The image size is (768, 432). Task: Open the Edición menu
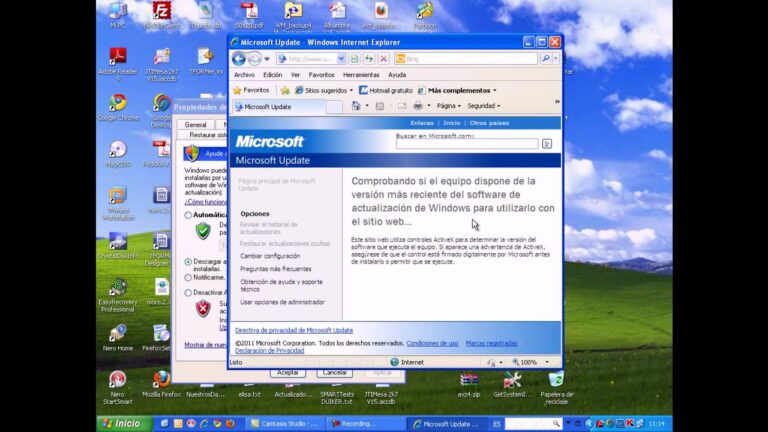[x=272, y=75]
